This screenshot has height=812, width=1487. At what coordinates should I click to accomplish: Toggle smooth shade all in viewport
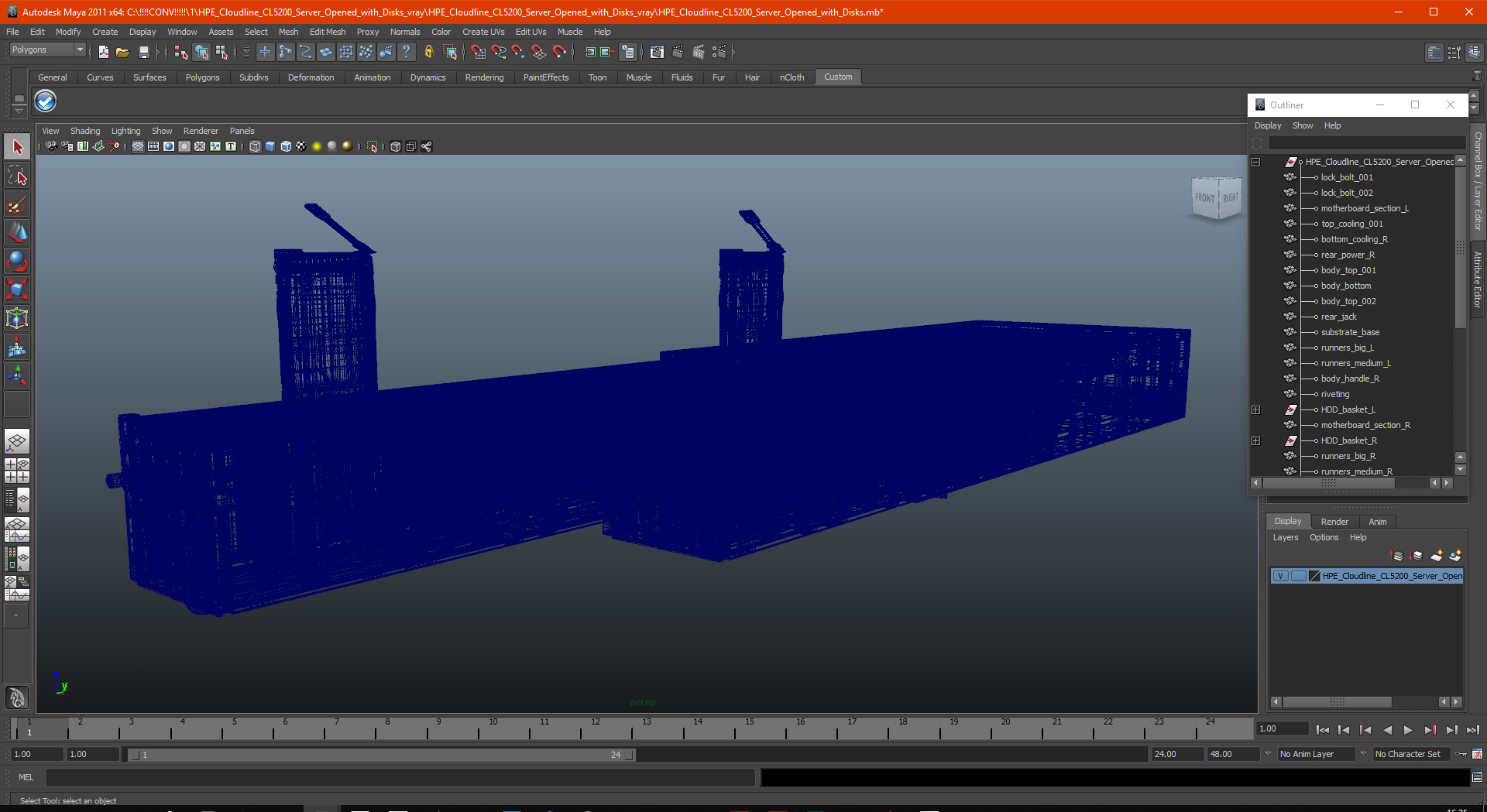[x=270, y=146]
